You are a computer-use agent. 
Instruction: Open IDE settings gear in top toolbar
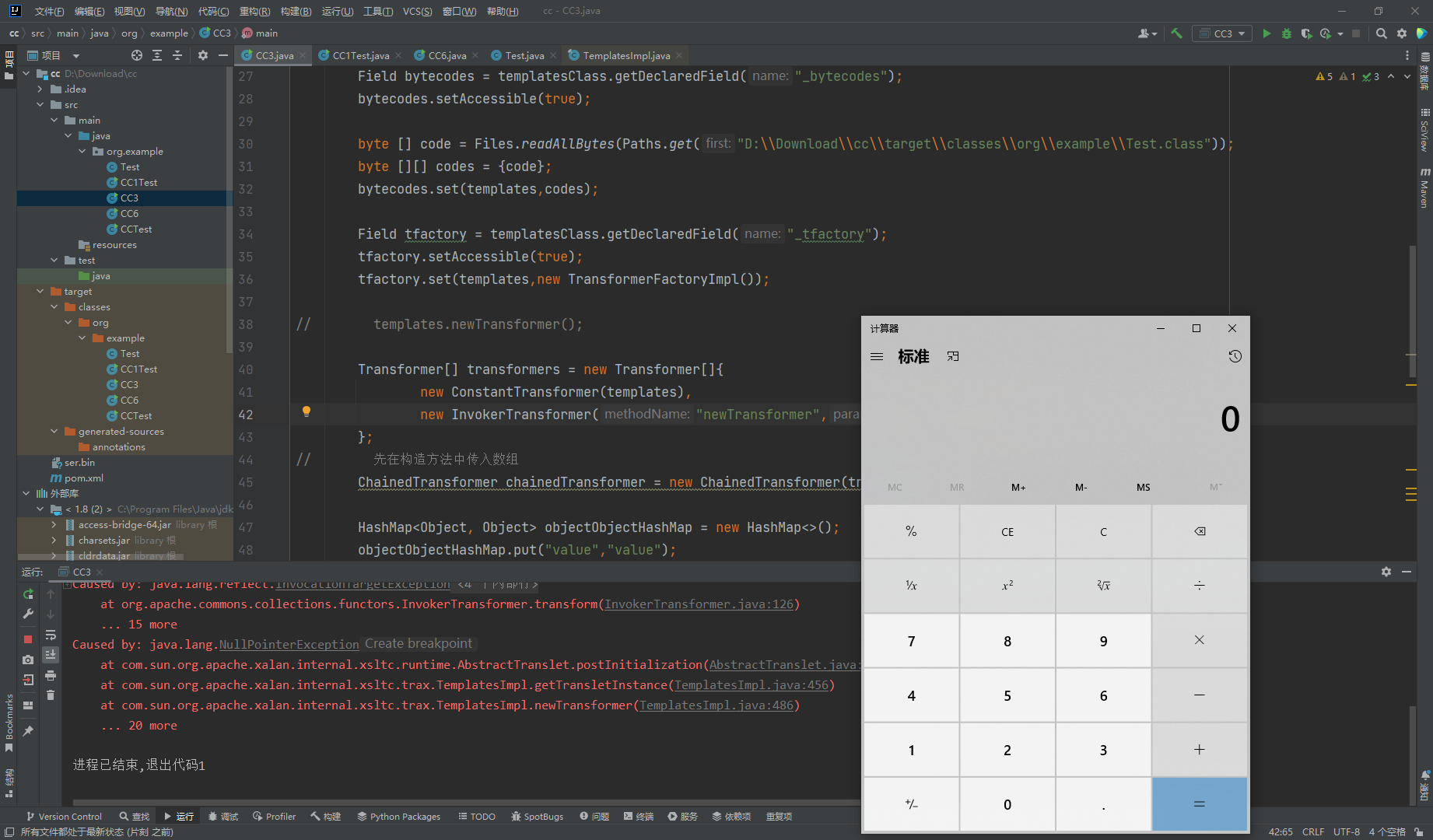pyautogui.click(x=1402, y=33)
